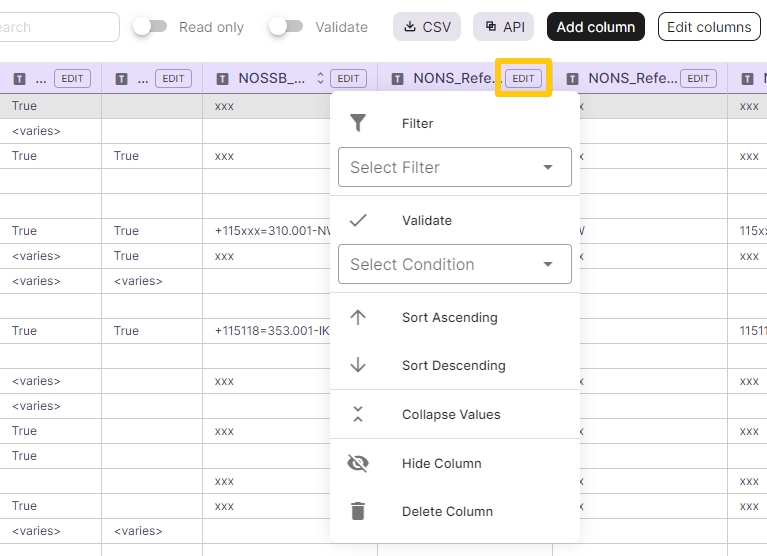Screen dimensions: 767x556
Task: Click the sort arrows icon in NOSSB header
Action: point(320,78)
